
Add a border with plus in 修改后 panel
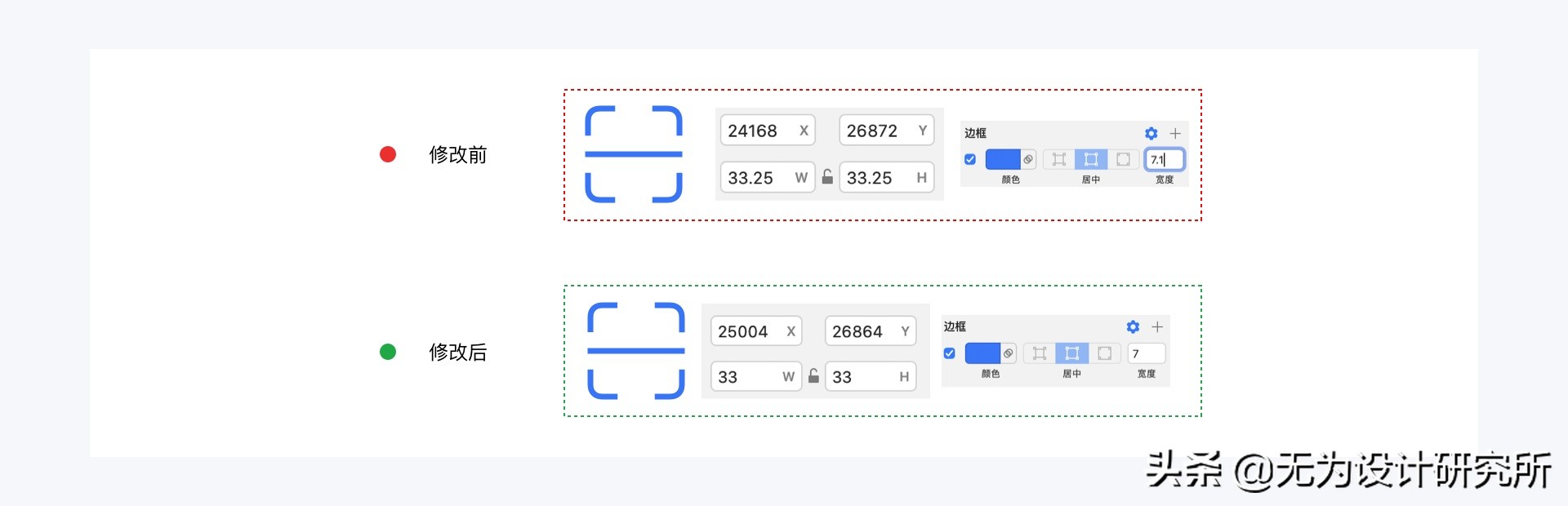point(1157,326)
